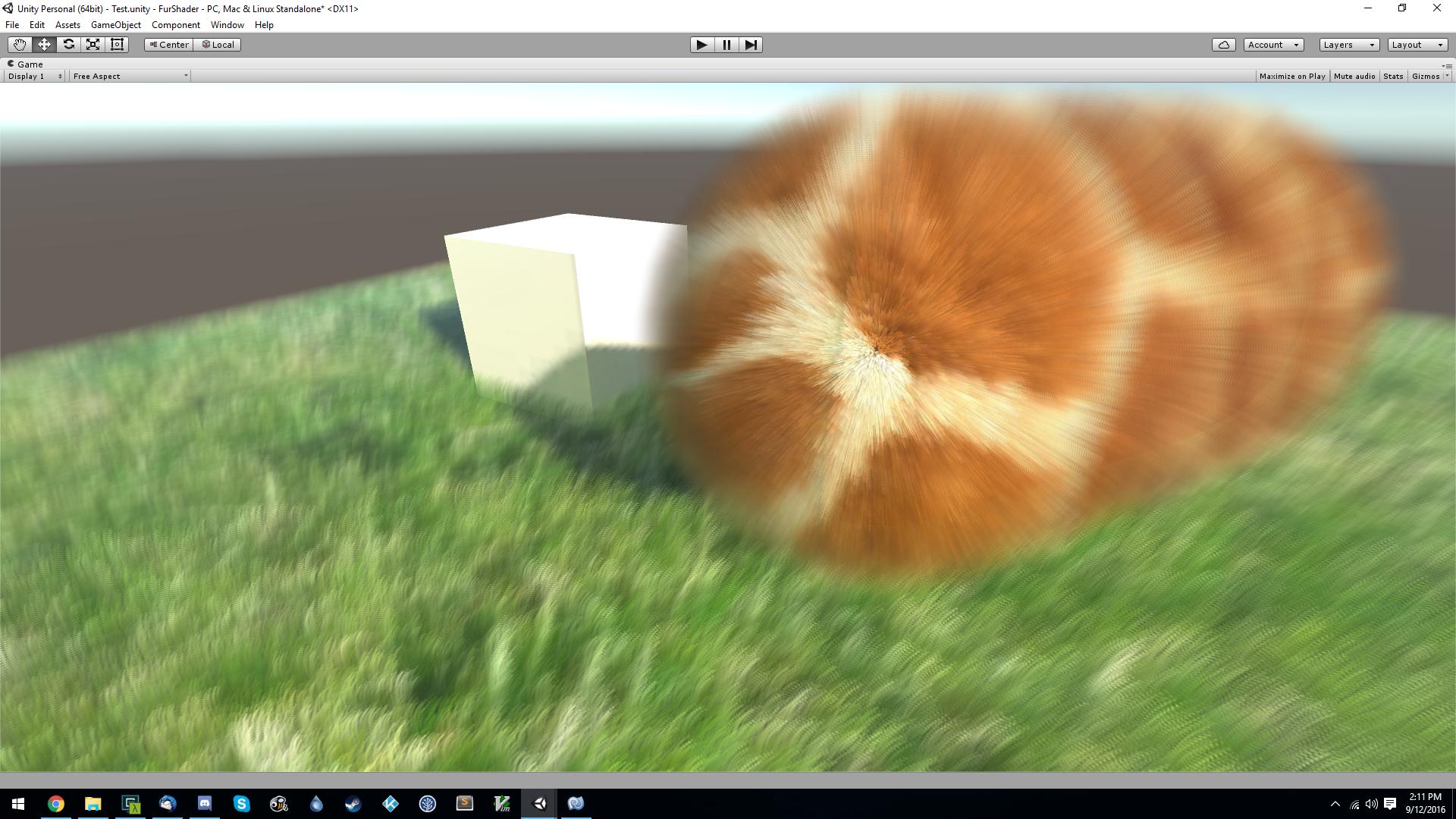1456x819 pixels.
Task: Select the Move tool
Action: tap(43, 44)
